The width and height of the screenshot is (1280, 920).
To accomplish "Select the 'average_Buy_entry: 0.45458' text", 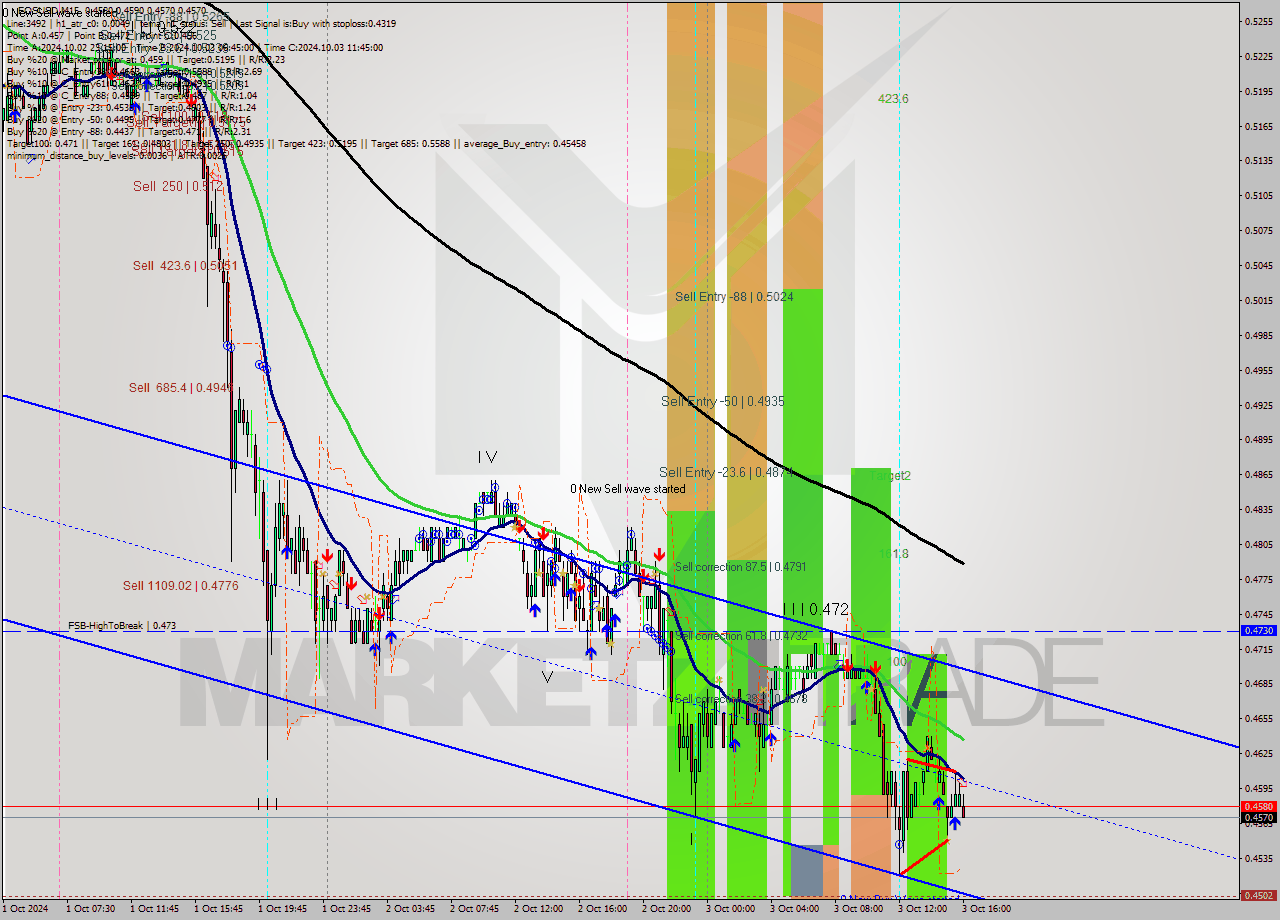I will (x=523, y=143).
